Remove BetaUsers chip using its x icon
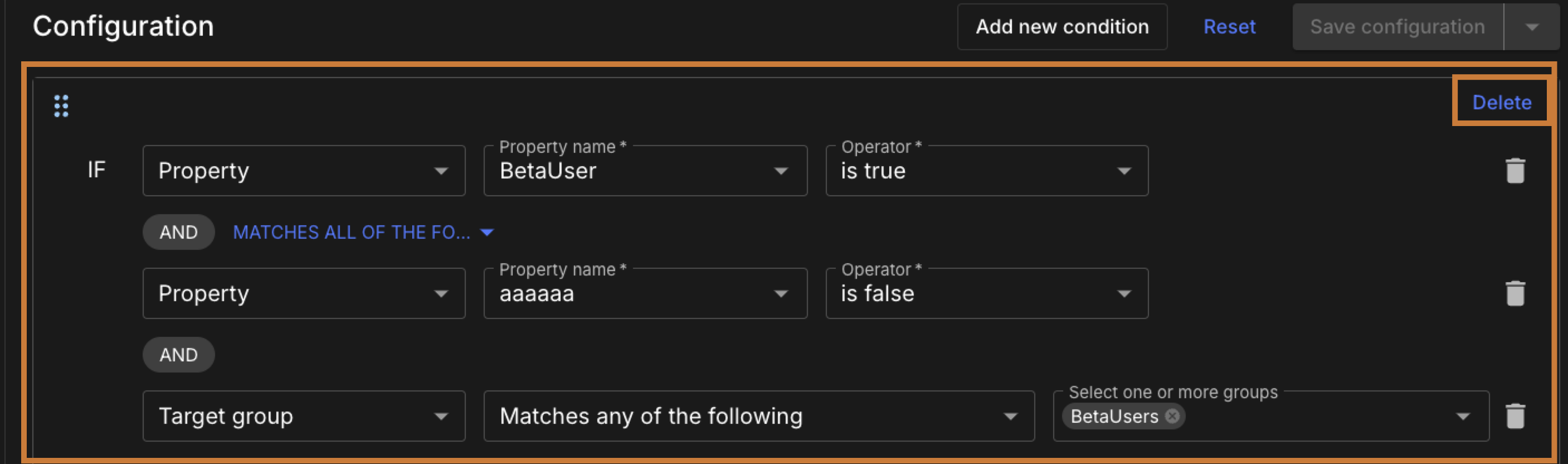 1172,416
